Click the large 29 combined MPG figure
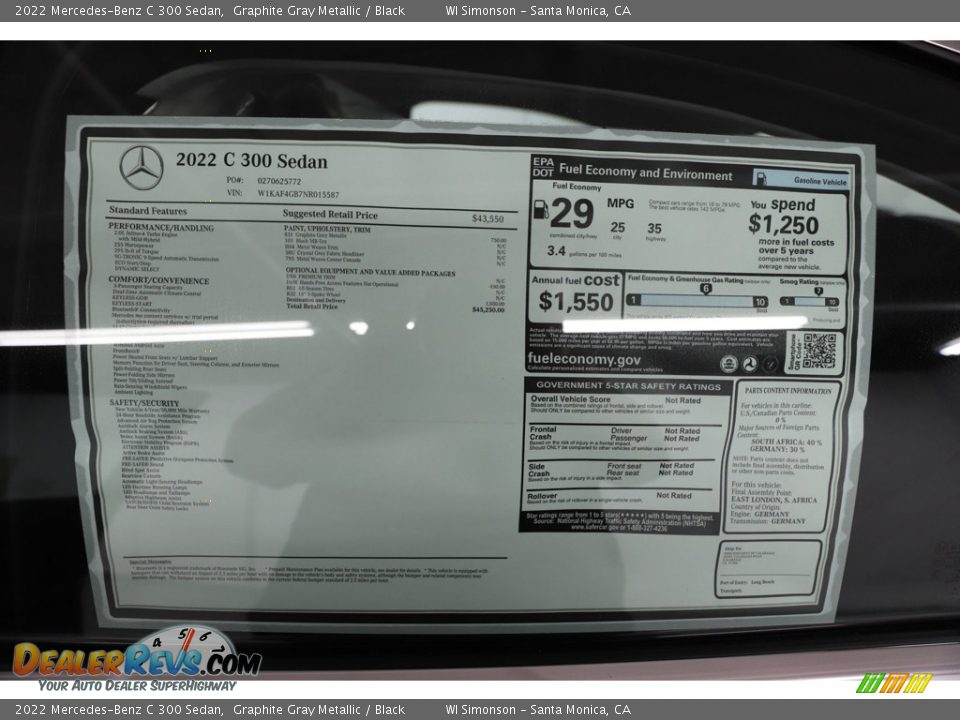This screenshot has width=960, height=720. (x=572, y=214)
